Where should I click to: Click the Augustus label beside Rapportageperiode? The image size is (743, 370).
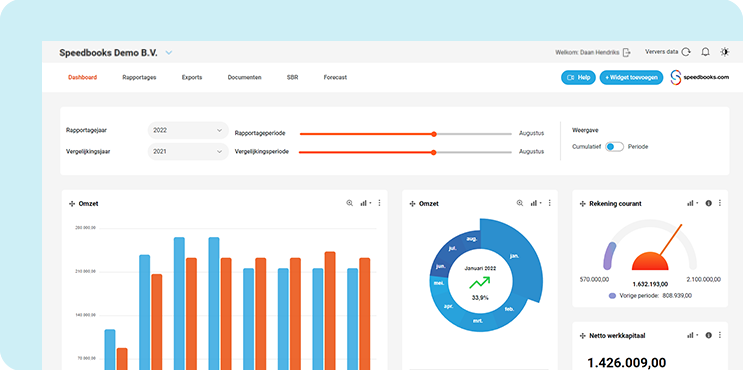[531, 133]
